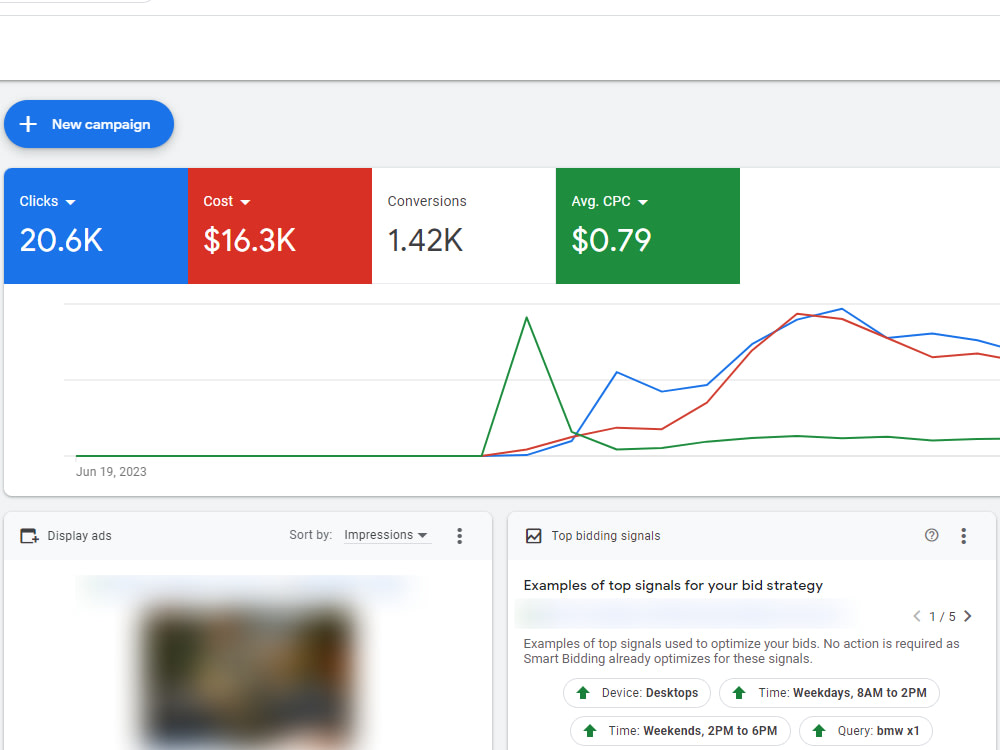This screenshot has height=750, width=1000.
Task: Click the $16.3K cost value
Action: pyautogui.click(x=249, y=240)
